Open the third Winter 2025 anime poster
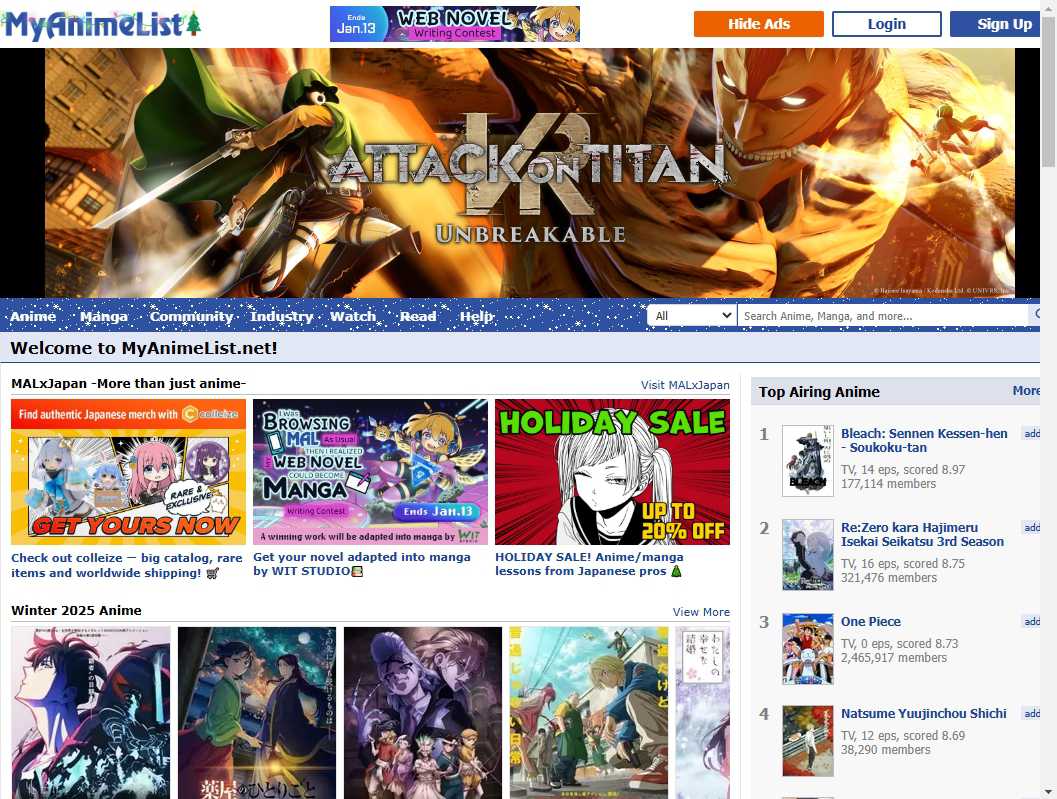 click(x=423, y=713)
